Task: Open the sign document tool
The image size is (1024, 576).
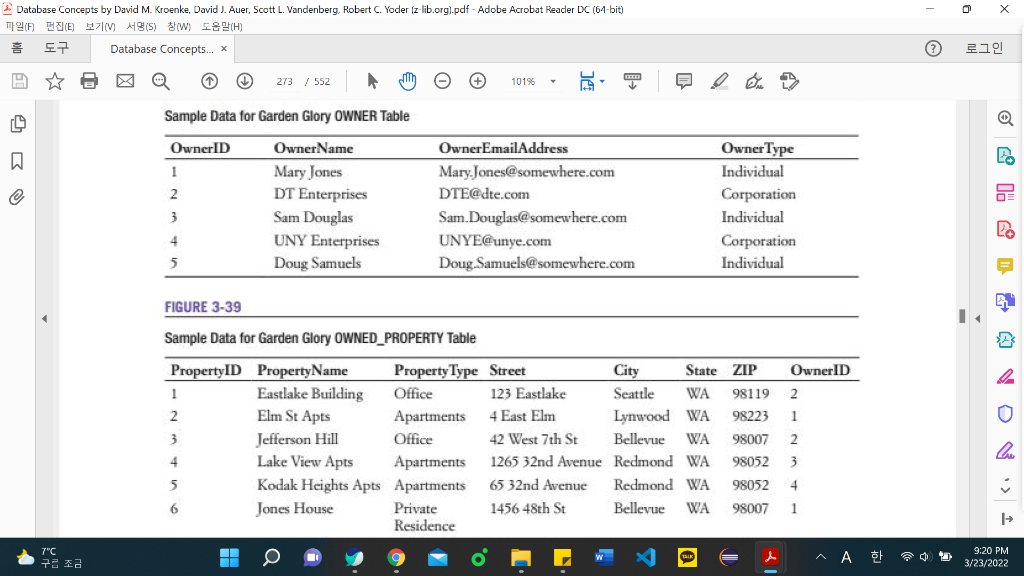Action: (x=754, y=81)
